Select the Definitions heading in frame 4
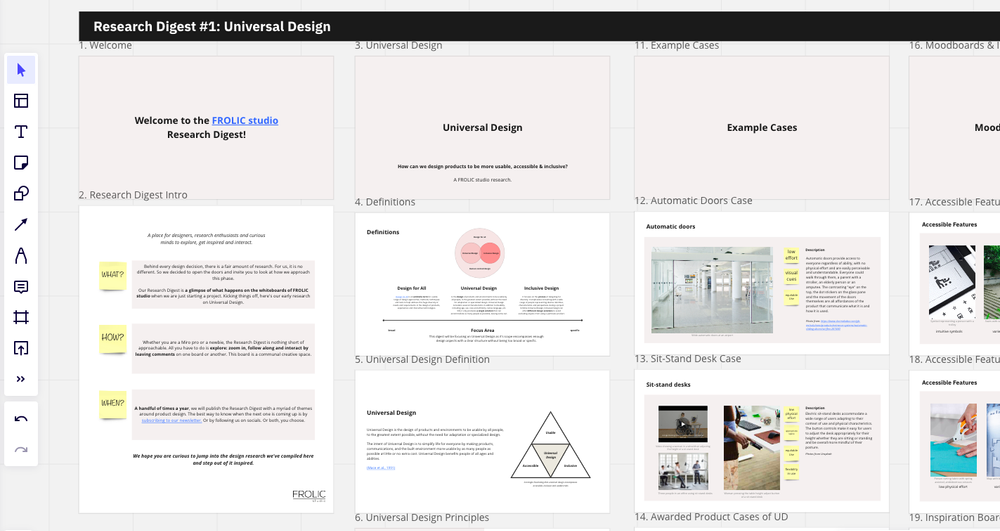 tap(383, 232)
